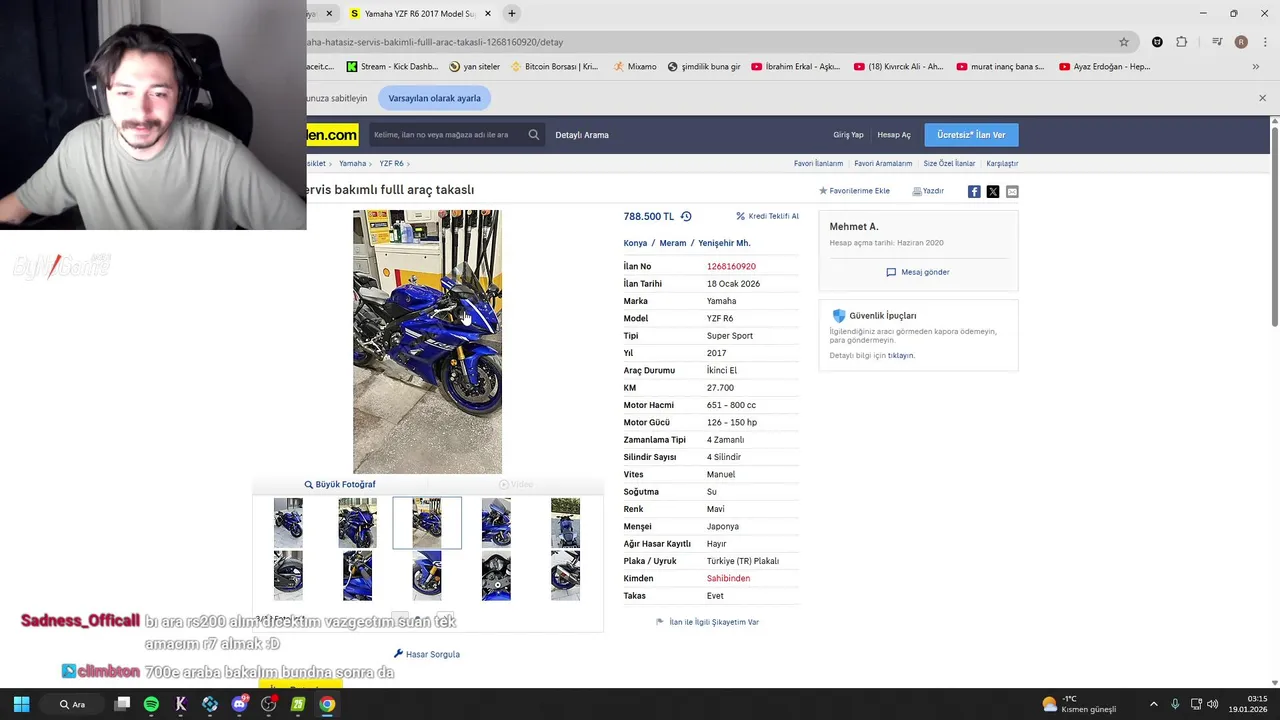Open Size Özel İlanlar link
Screen dimensions: 1280x720
(x=949, y=163)
